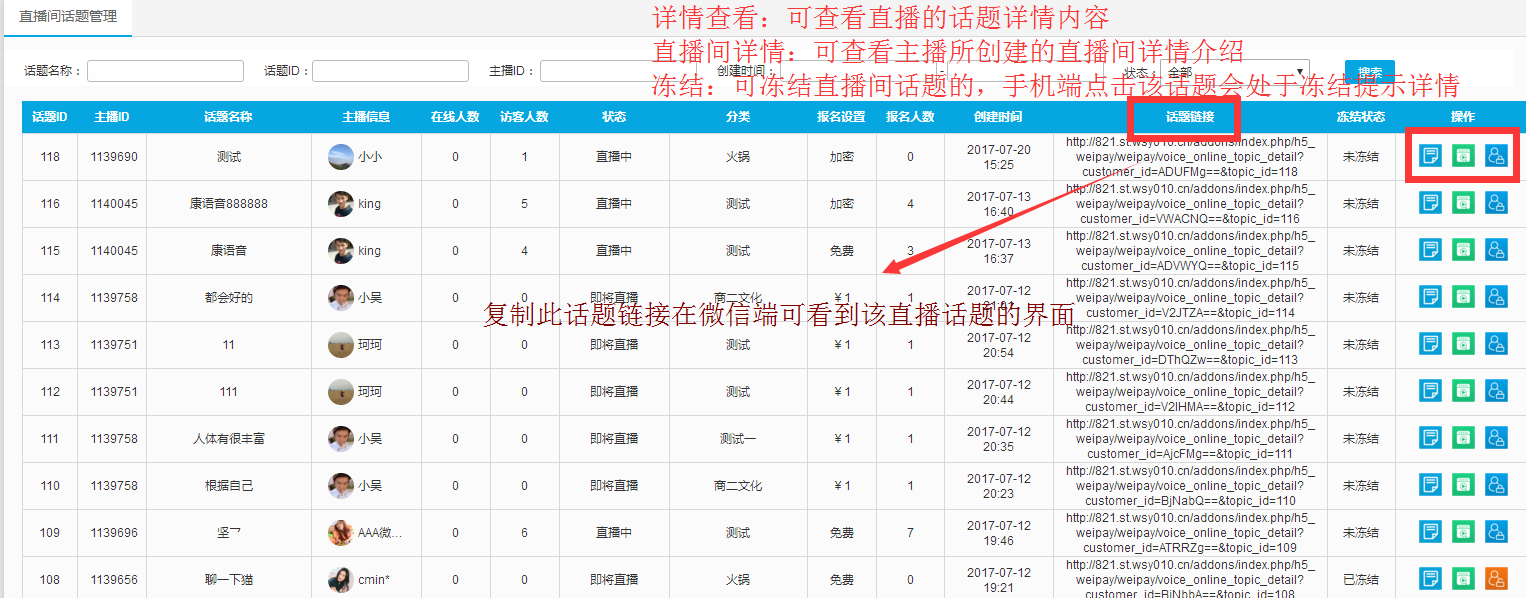The height and width of the screenshot is (598, 1526).
Task: Focus the 话题ID input field
Action: (x=390, y=71)
